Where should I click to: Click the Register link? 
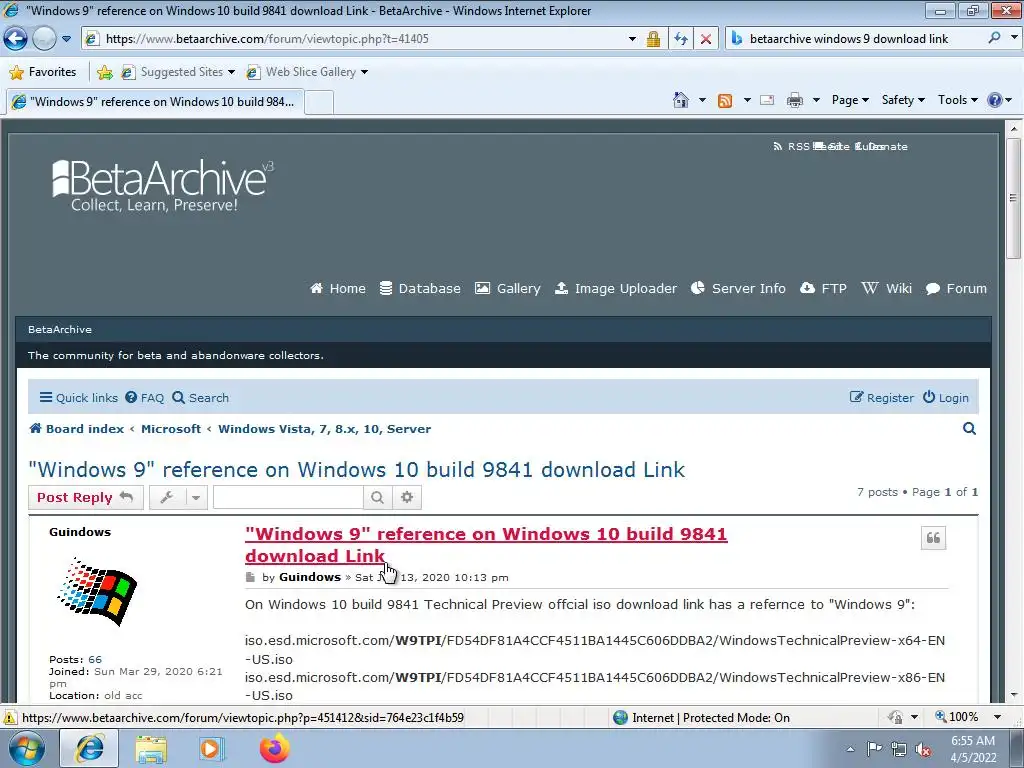click(881, 398)
